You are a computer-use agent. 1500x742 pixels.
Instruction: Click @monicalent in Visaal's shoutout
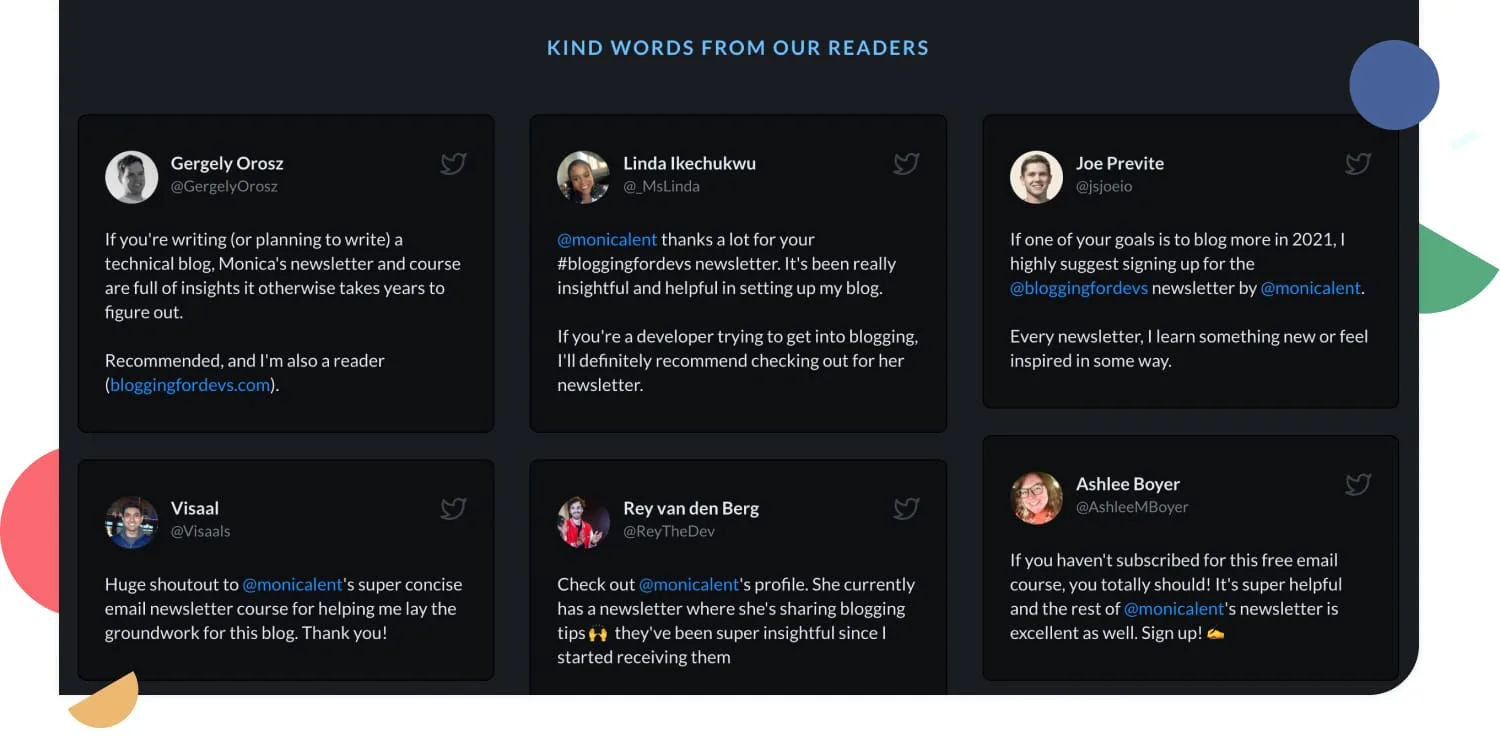[293, 584]
